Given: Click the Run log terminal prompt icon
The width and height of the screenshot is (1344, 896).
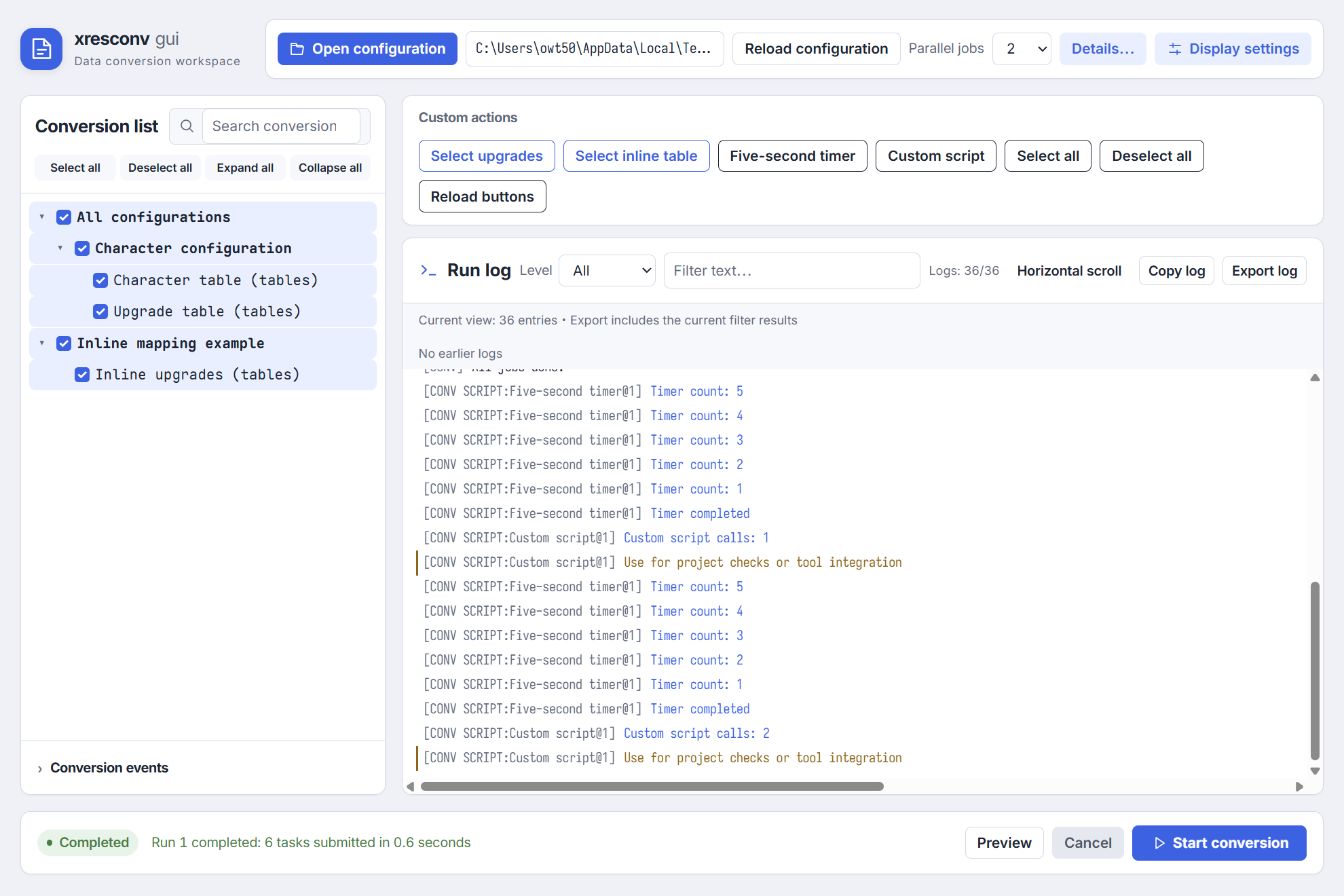Looking at the screenshot, I should point(428,271).
